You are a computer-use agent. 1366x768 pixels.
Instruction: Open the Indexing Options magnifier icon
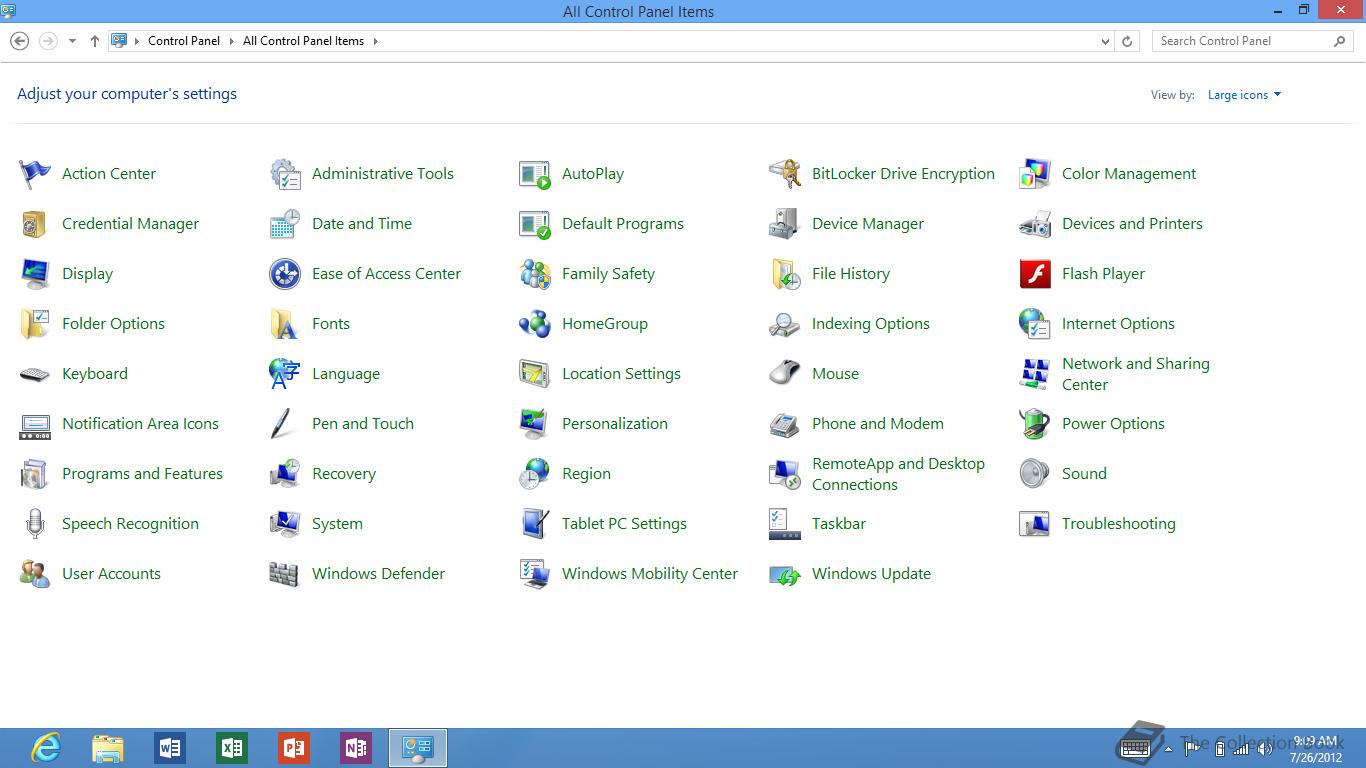(x=785, y=324)
